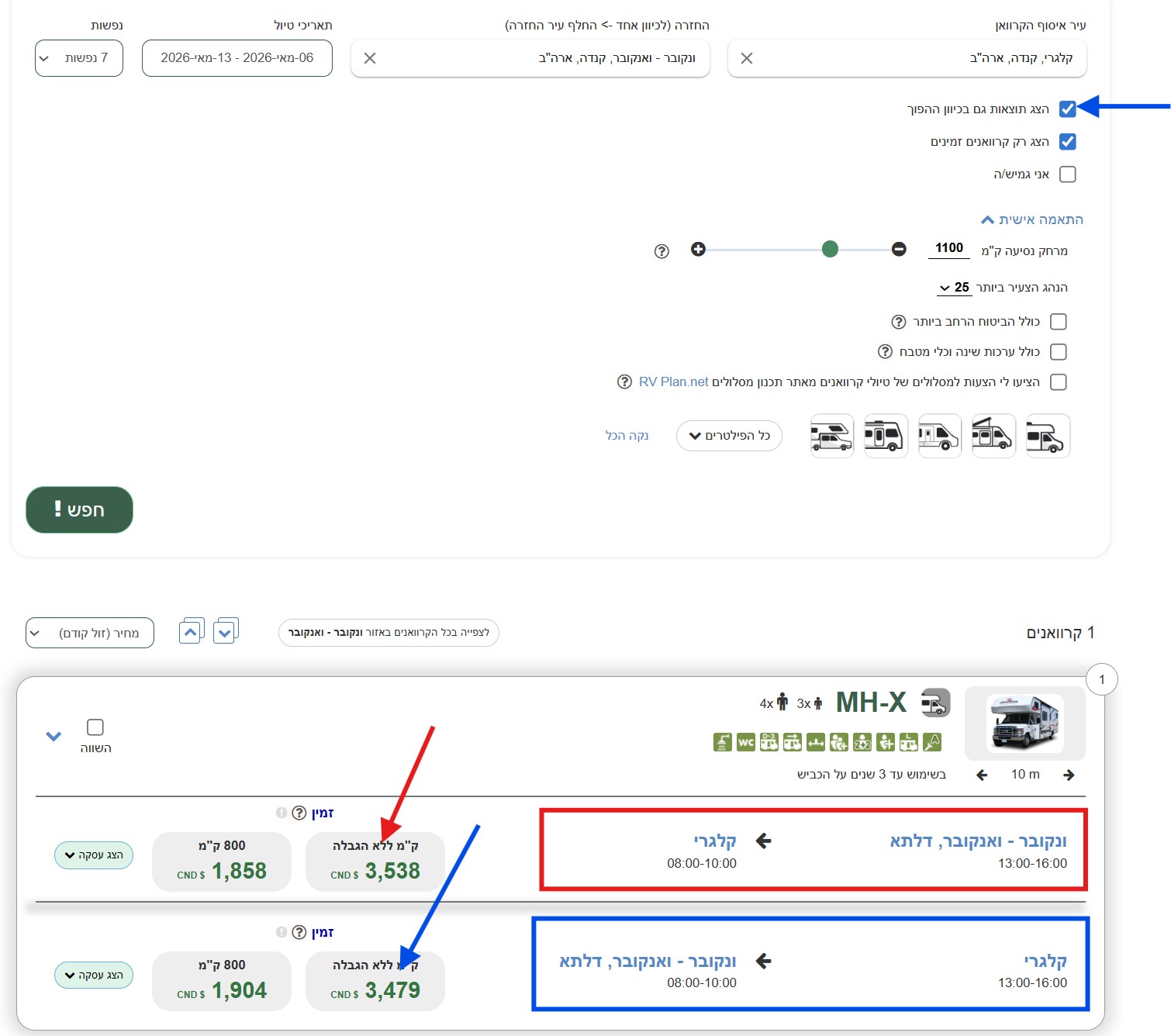The height and width of the screenshot is (1036, 1171).
Task: Toggle the show only available campers checkbox
Action: (x=1067, y=142)
